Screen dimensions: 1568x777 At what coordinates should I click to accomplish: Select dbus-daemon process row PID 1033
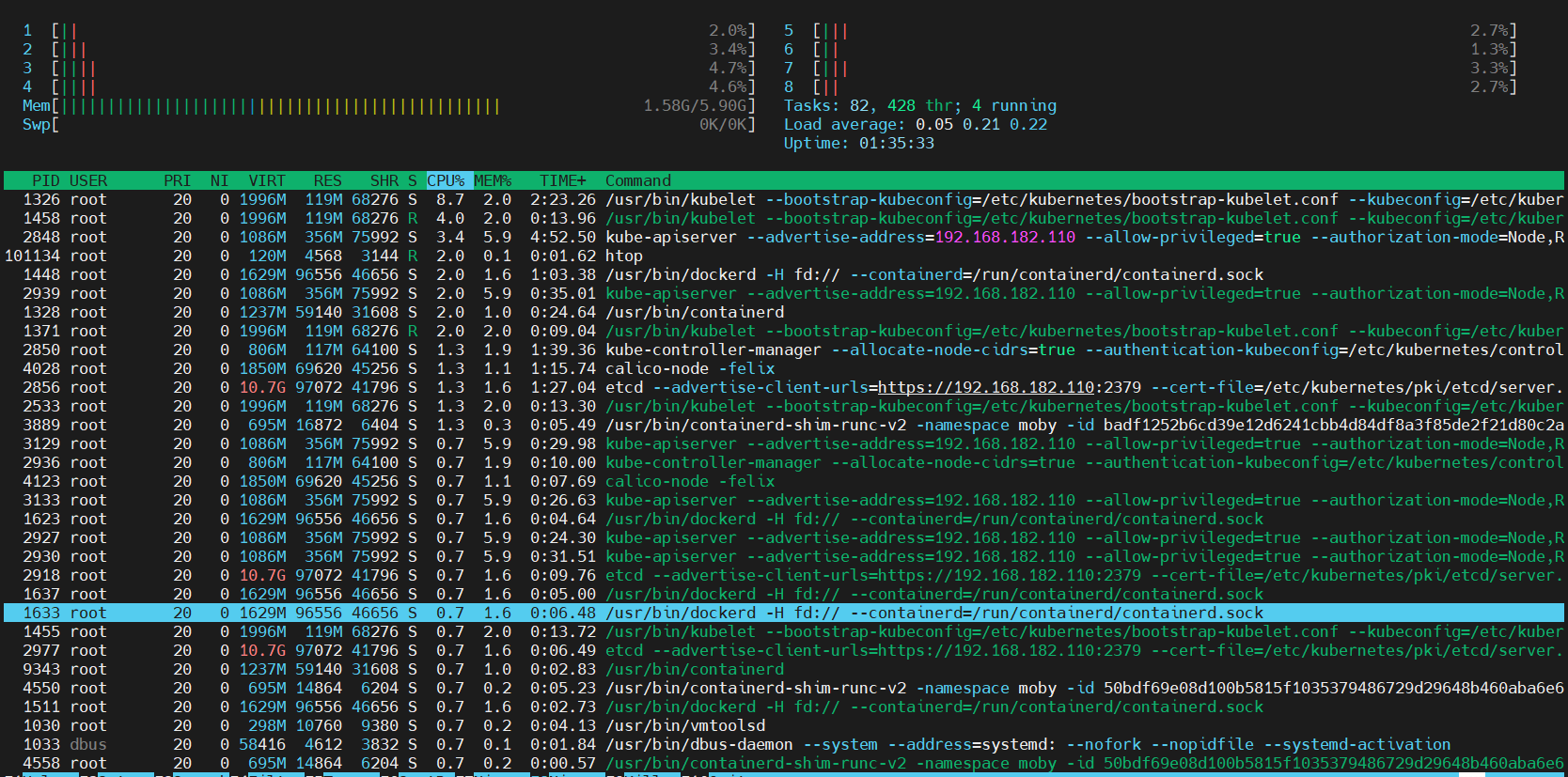click(784, 744)
